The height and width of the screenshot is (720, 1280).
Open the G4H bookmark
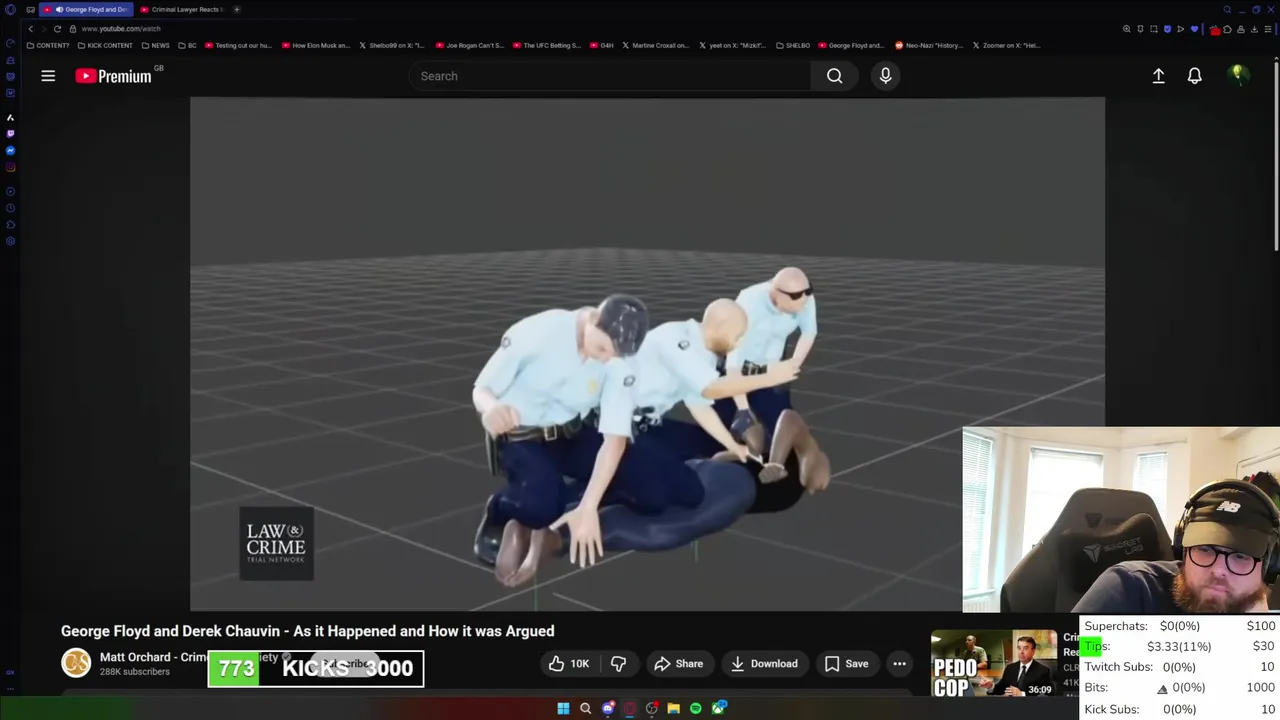point(601,45)
